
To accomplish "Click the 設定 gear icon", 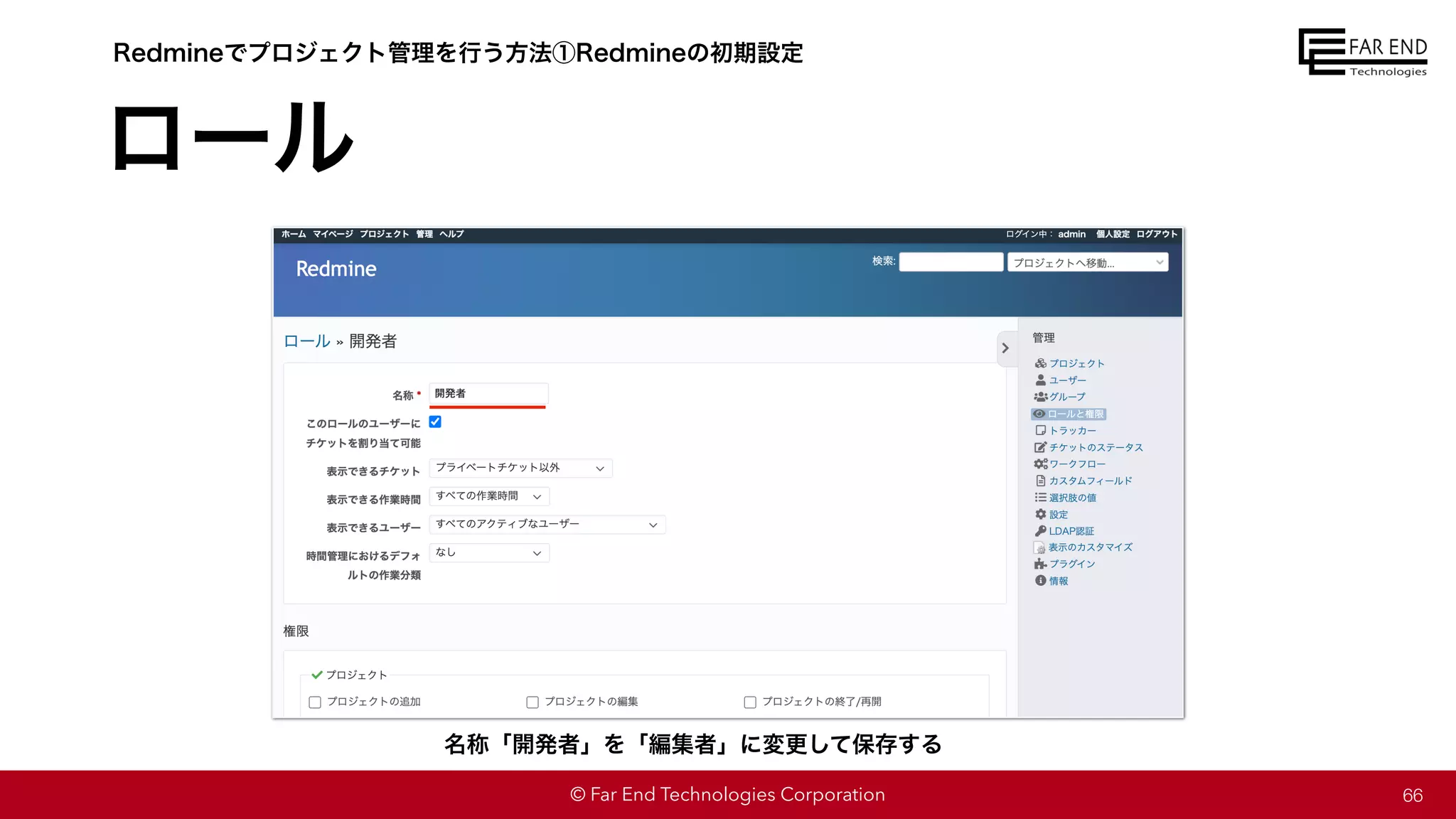I will tap(1040, 514).
